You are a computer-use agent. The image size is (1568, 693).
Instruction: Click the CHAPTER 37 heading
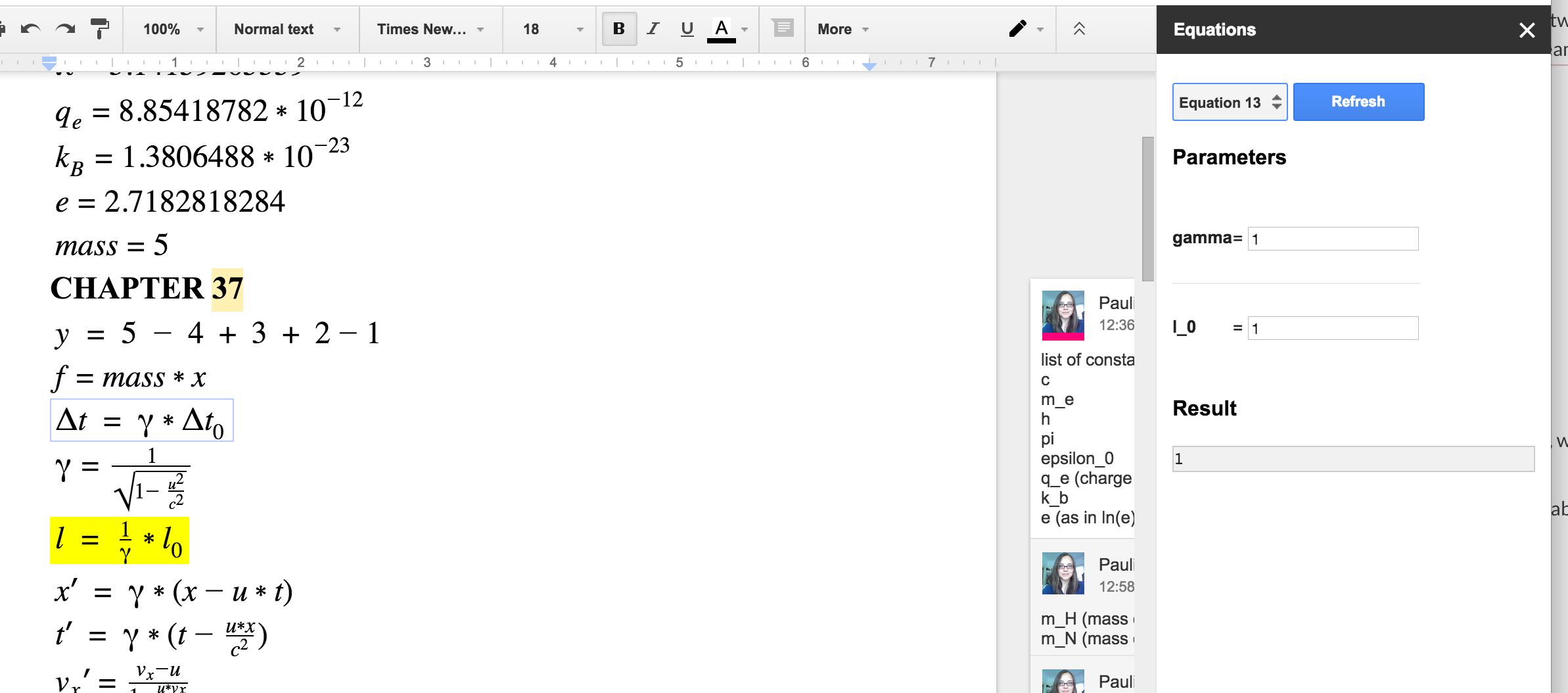tap(147, 289)
